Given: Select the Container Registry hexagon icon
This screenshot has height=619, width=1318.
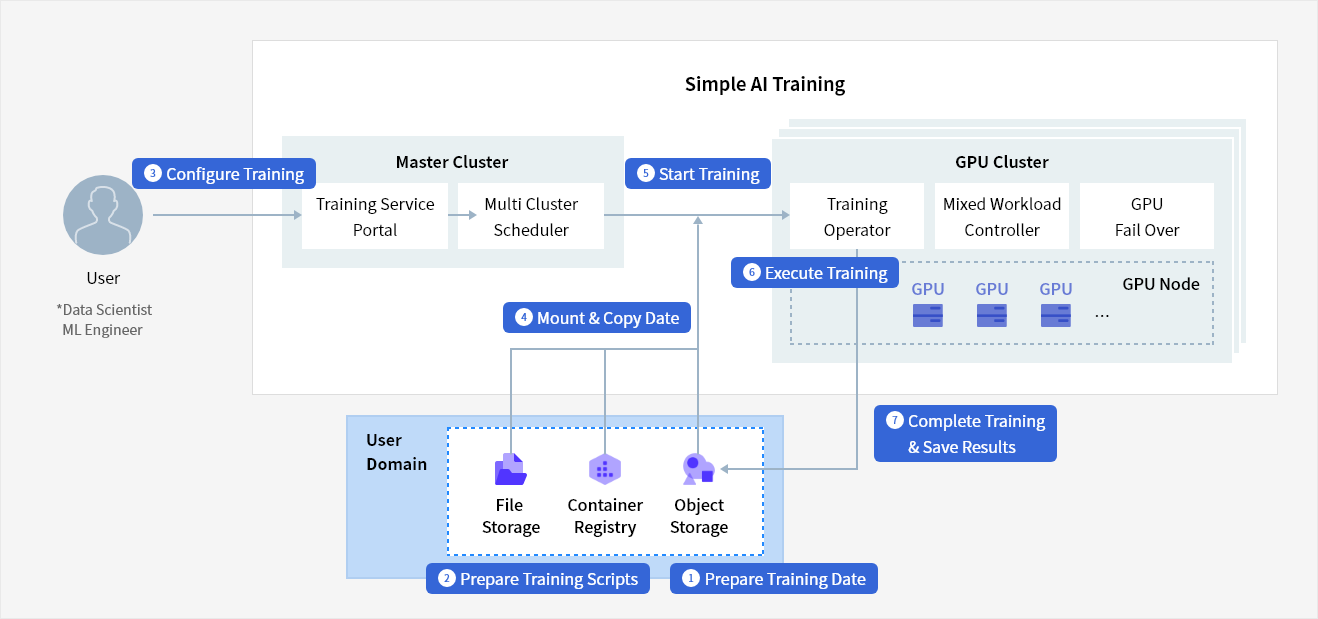Looking at the screenshot, I should 605,469.
